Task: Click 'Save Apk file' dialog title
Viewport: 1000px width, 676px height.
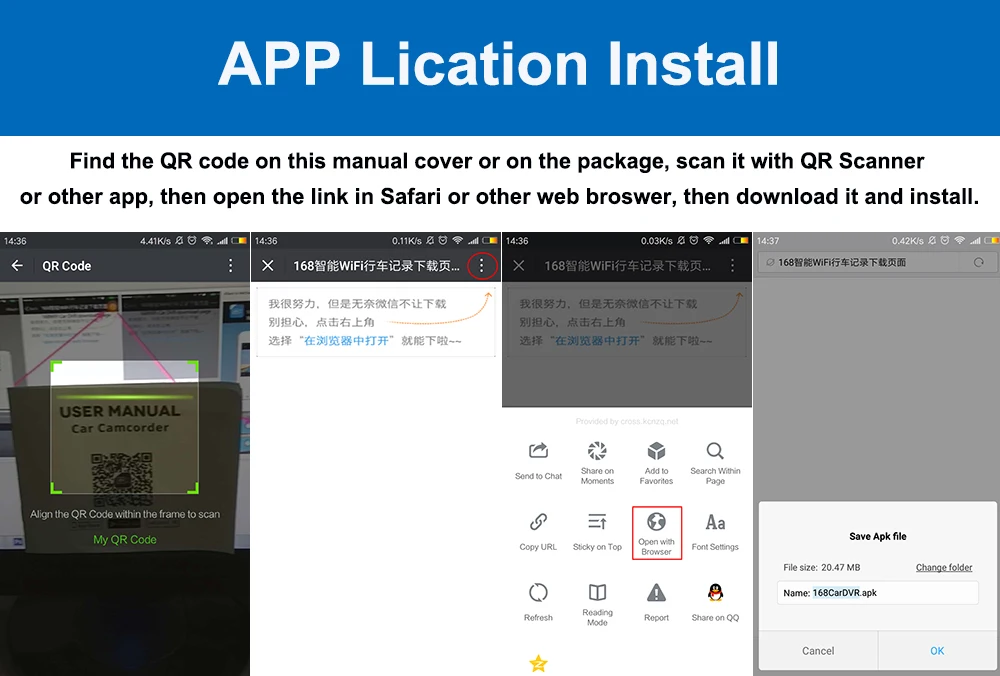Action: 878,536
